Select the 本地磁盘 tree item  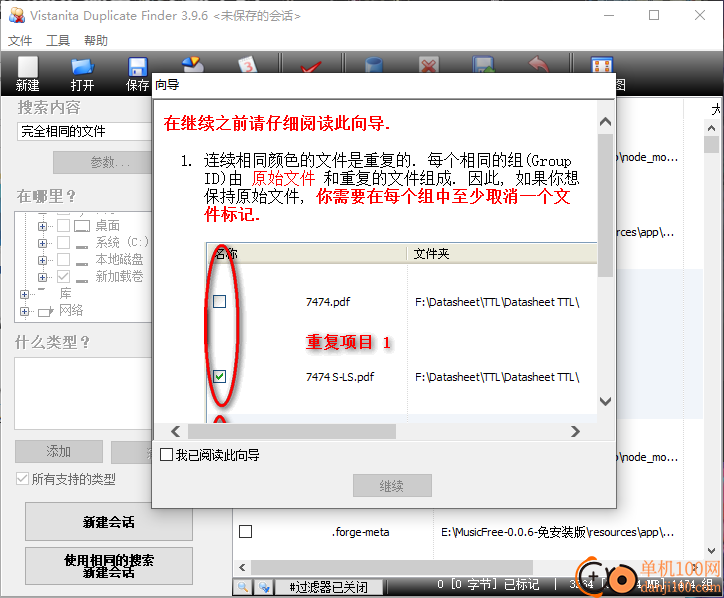pyautogui.click(x=120, y=260)
